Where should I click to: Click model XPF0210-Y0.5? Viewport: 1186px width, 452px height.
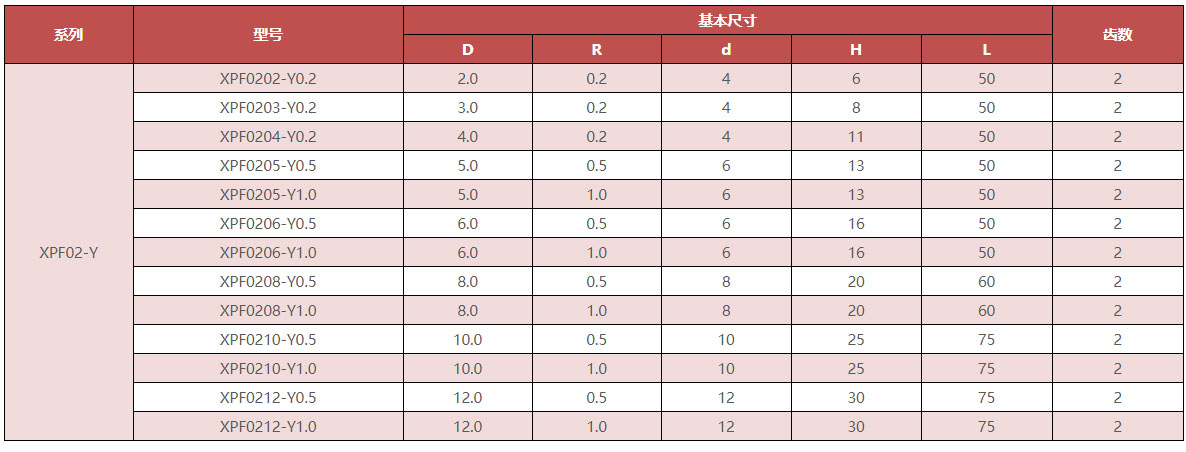(268, 340)
